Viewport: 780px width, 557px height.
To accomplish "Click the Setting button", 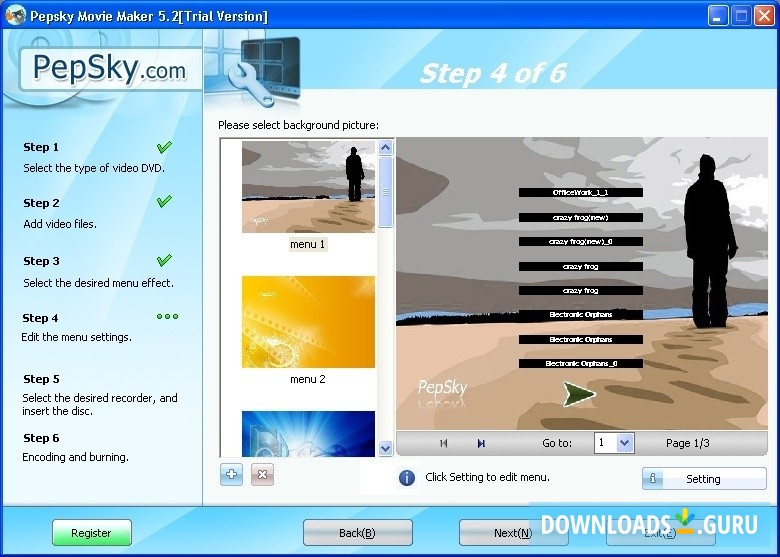I will pyautogui.click(x=704, y=479).
